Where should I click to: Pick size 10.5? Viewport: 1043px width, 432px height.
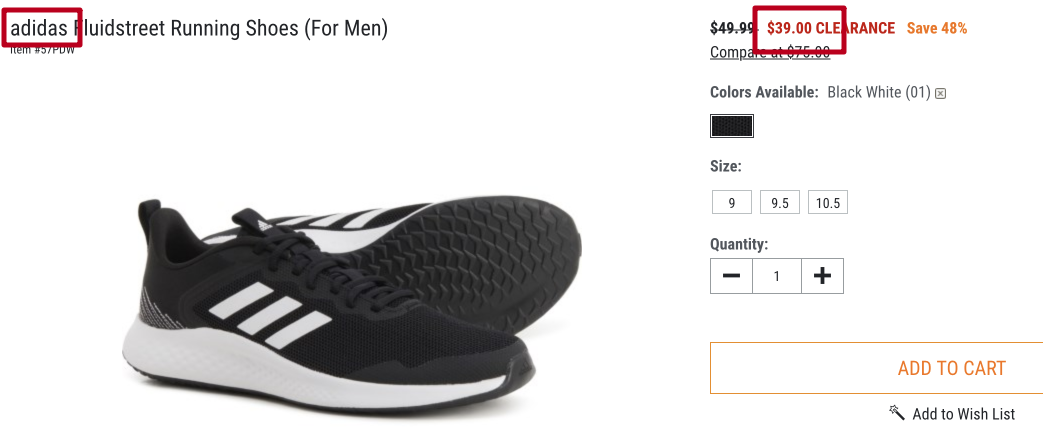click(828, 203)
